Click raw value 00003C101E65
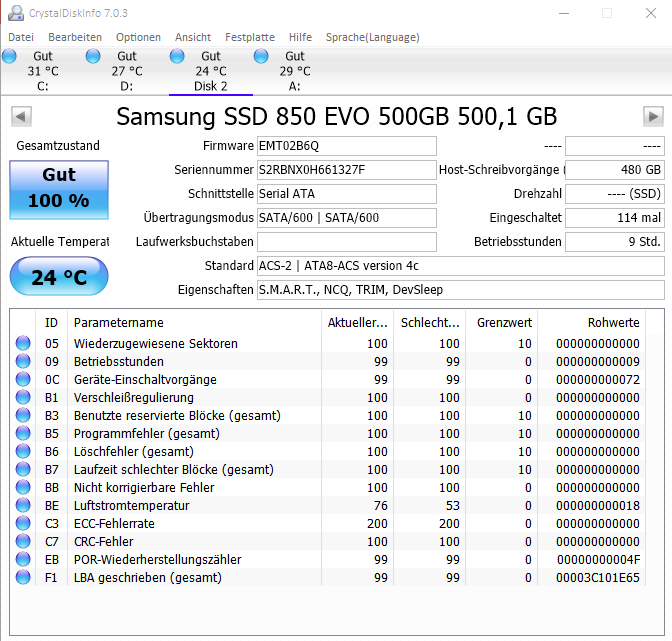The width and height of the screenshot is (672, 641). [598, 578]
